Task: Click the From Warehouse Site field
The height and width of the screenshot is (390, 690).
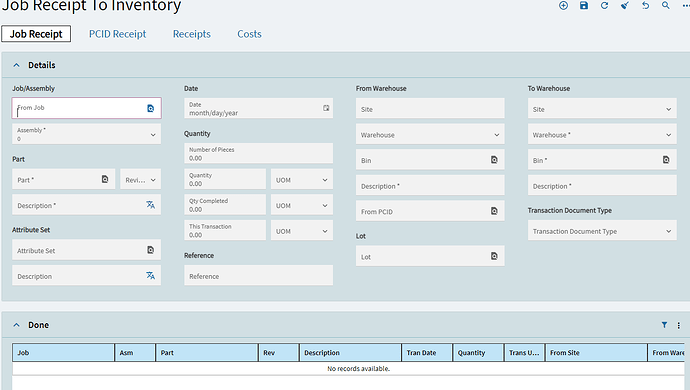Action: (x=430, y=109)
